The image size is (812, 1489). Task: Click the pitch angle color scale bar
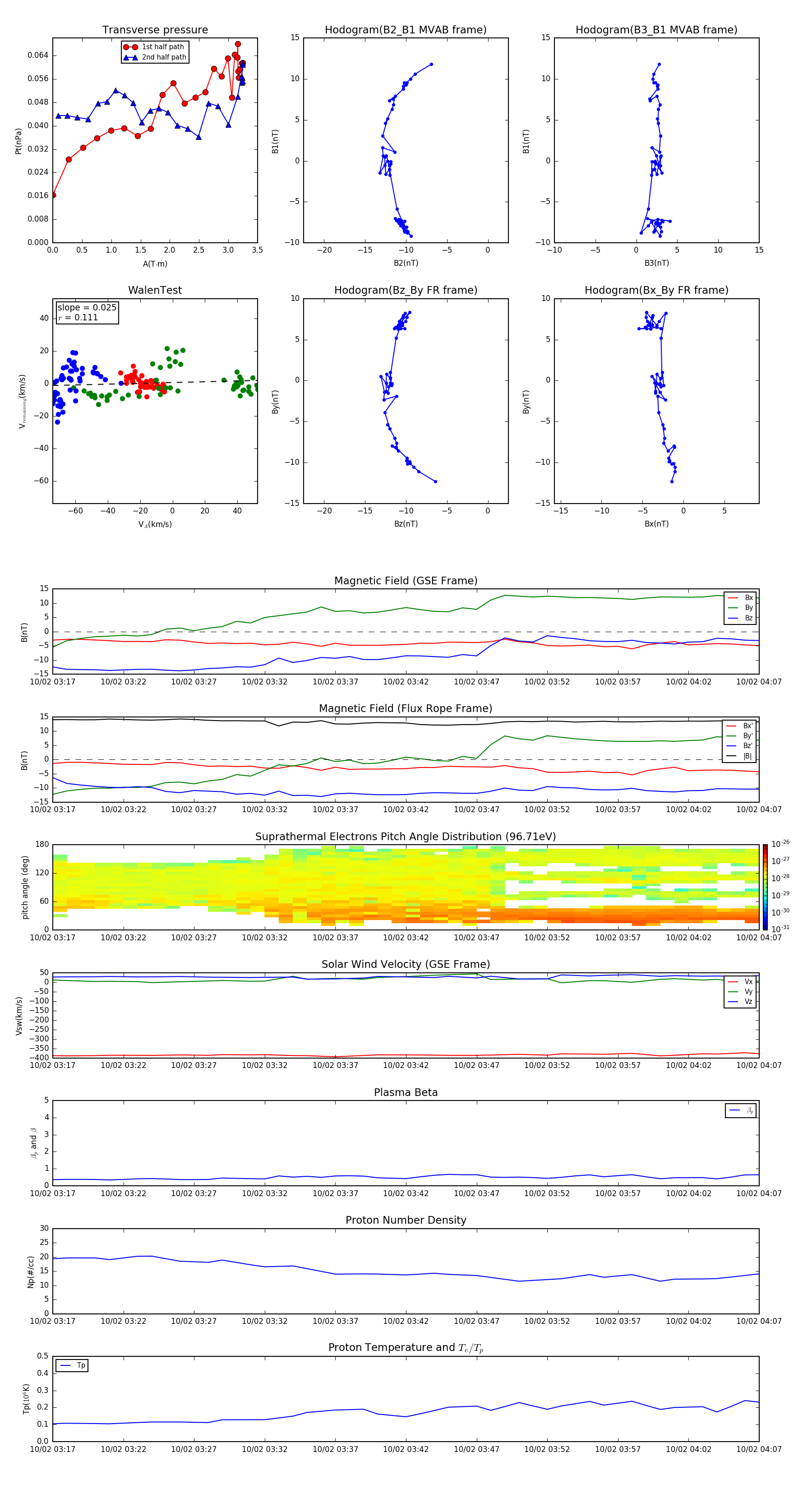(x=765, y=887)
